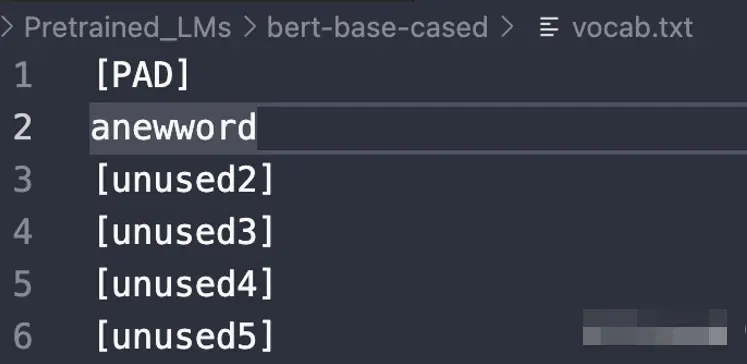Place the cursor in the [PAD] line
Viewport: 747px width, 364px height.
[x=143, y=75]
